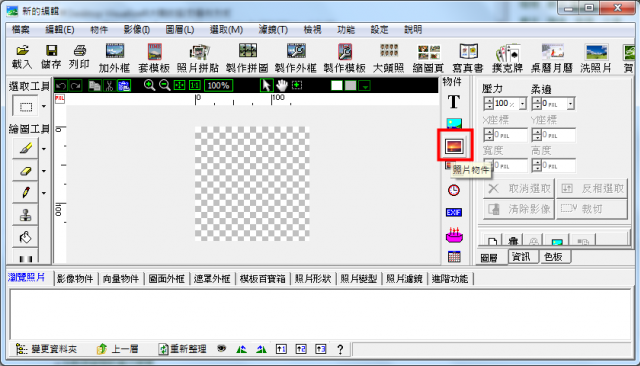Open the 影像(I) menu

137,30
